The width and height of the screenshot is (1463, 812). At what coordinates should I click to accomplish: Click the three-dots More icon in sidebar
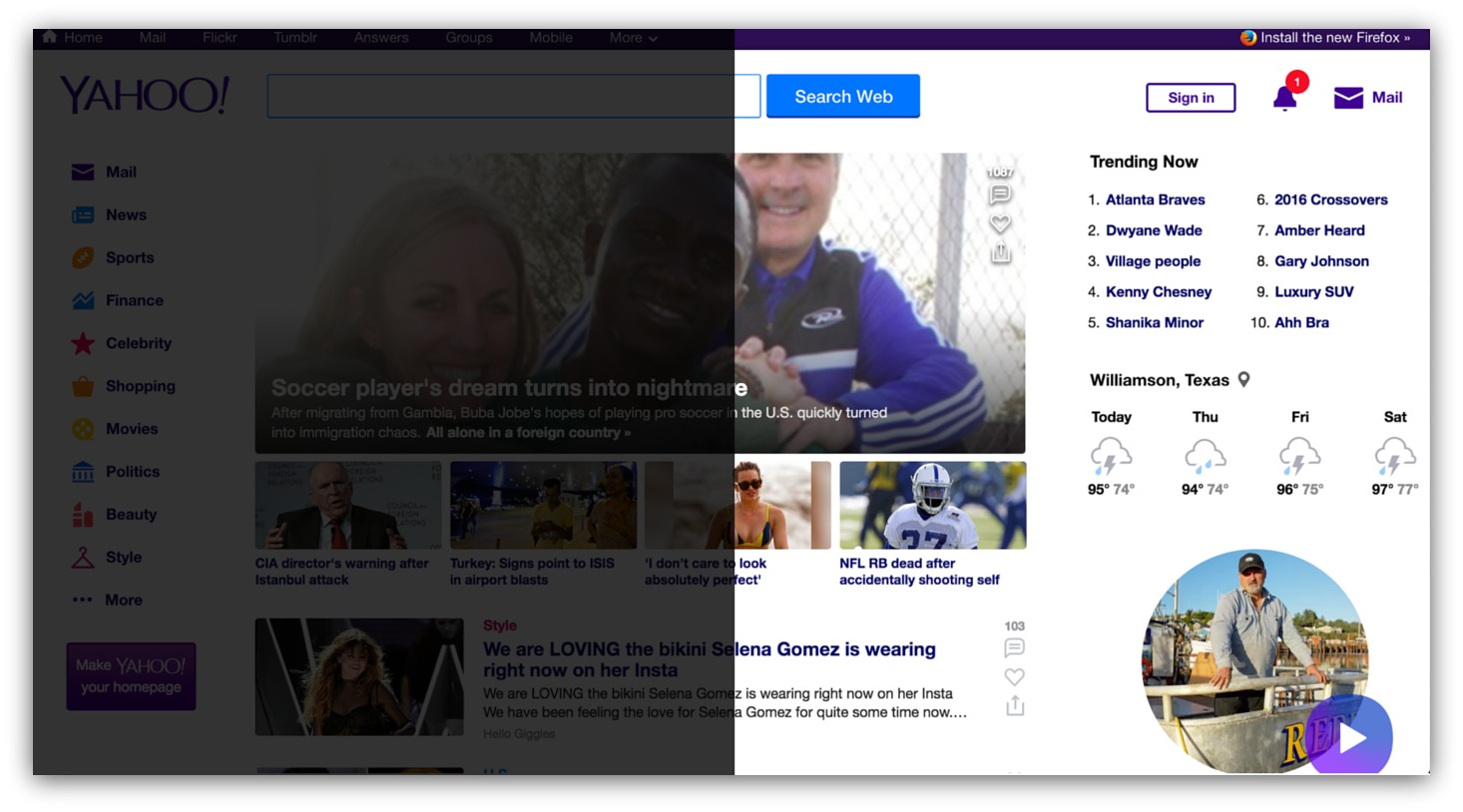click(x=83, y=600)
